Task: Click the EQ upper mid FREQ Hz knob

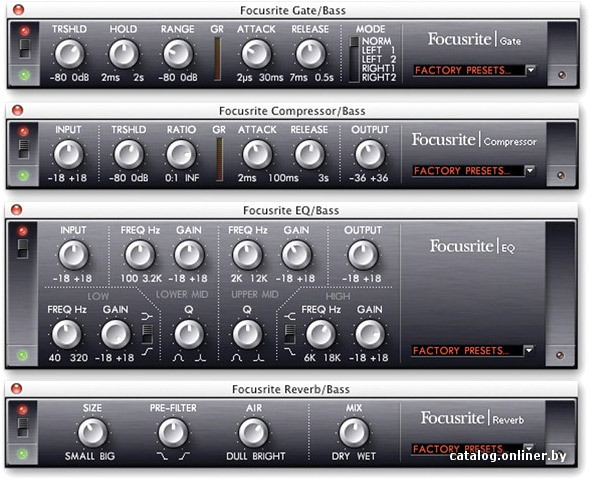Action: coord(248,255)
